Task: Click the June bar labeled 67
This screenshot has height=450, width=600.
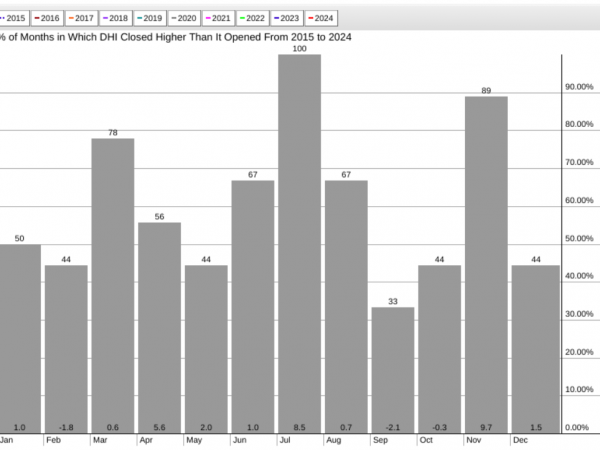Action: (253, 307)
